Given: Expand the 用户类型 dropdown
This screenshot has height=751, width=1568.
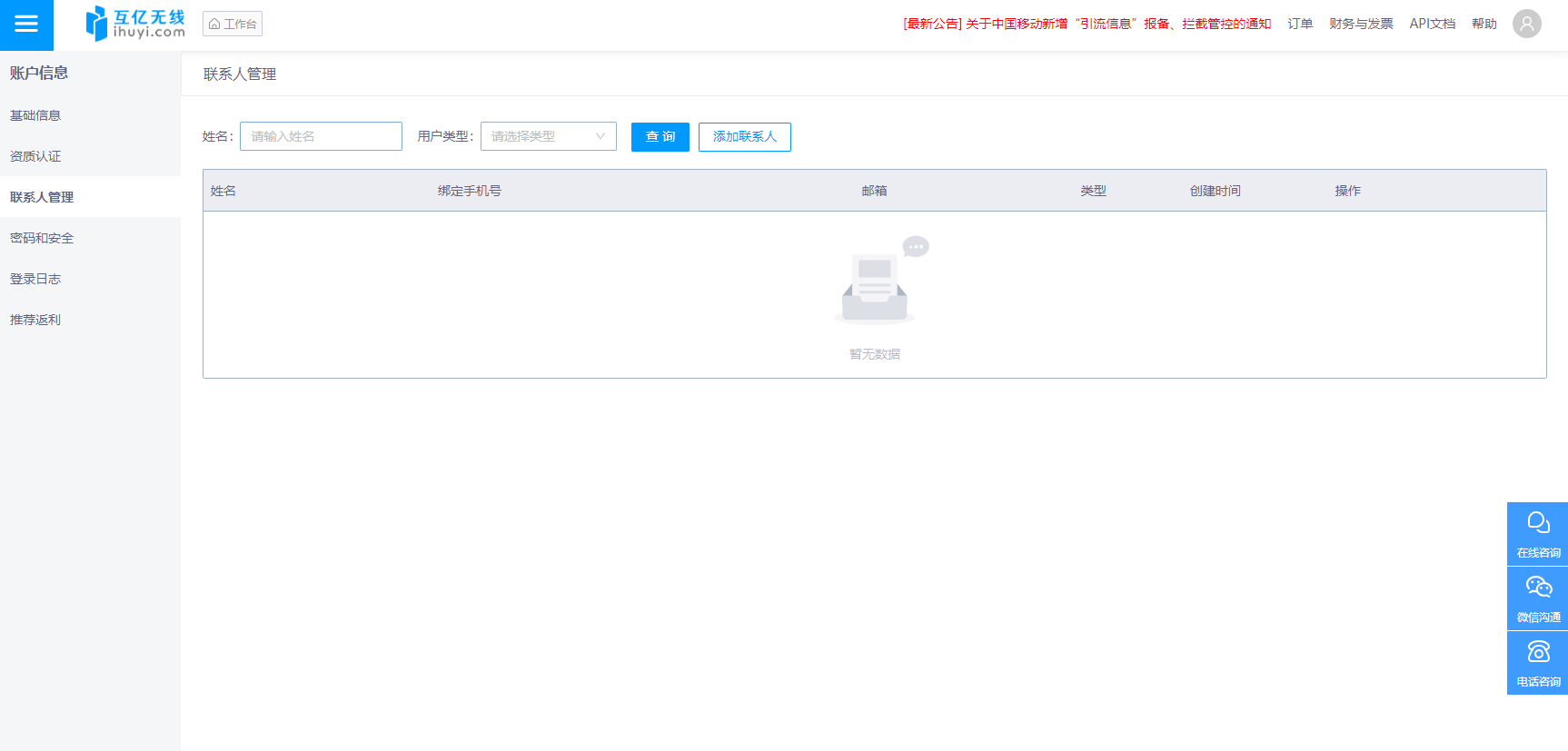Looking at the screenshot, I should click(x=548, y=136).
